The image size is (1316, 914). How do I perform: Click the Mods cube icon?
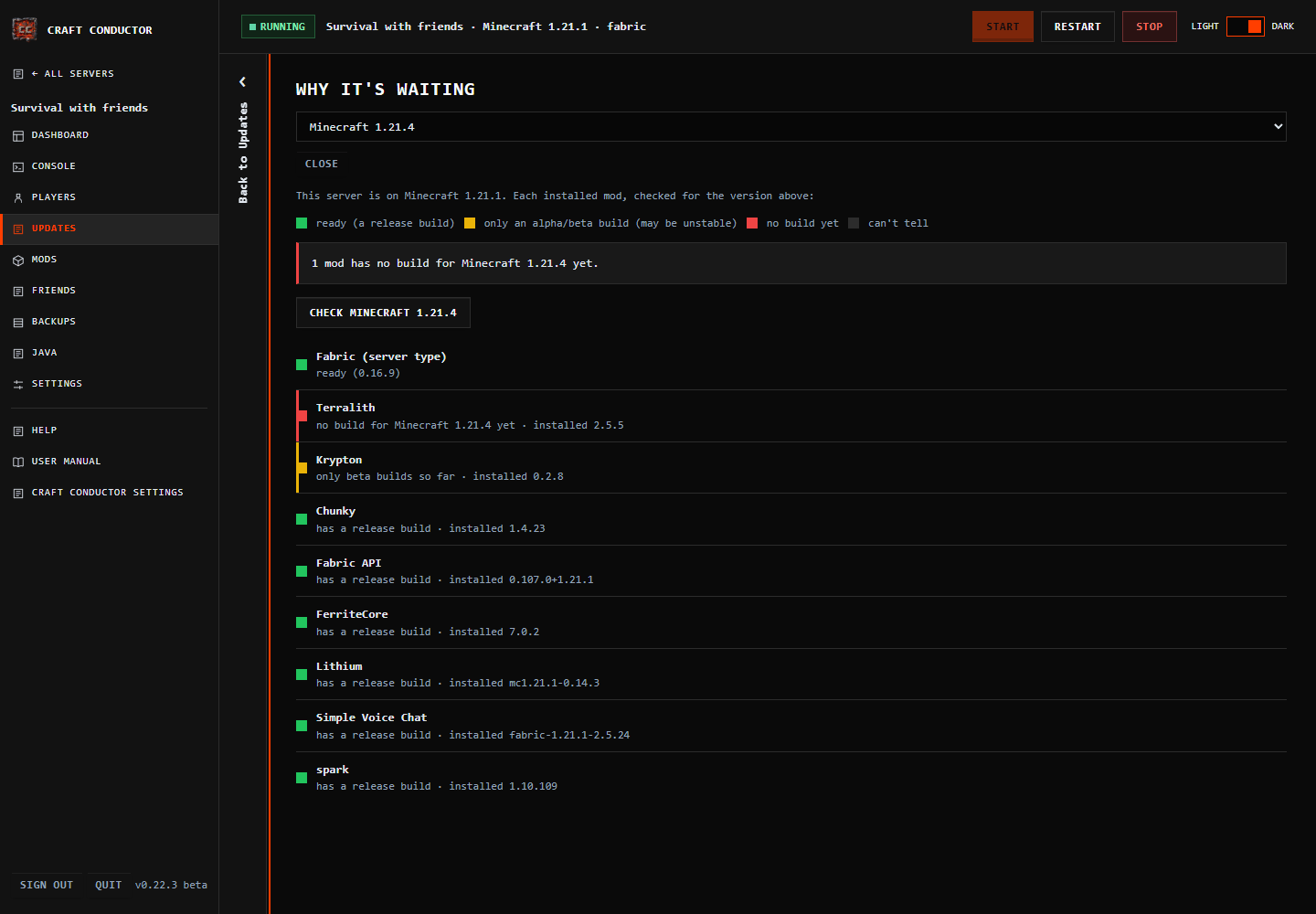(18, 260)
